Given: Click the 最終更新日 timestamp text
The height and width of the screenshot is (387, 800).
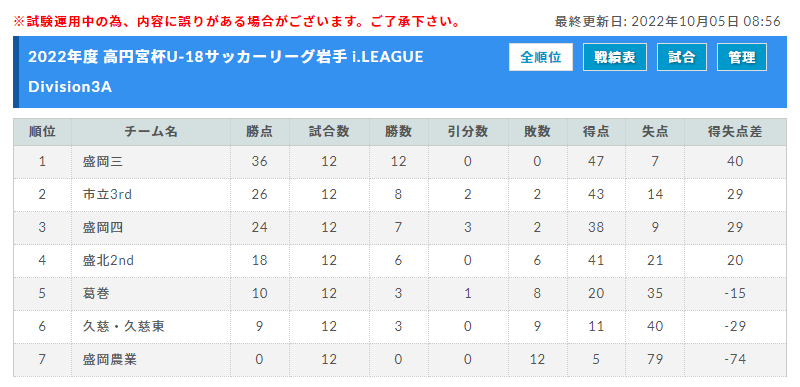Looking at the screenshot, I should [668, 21].
